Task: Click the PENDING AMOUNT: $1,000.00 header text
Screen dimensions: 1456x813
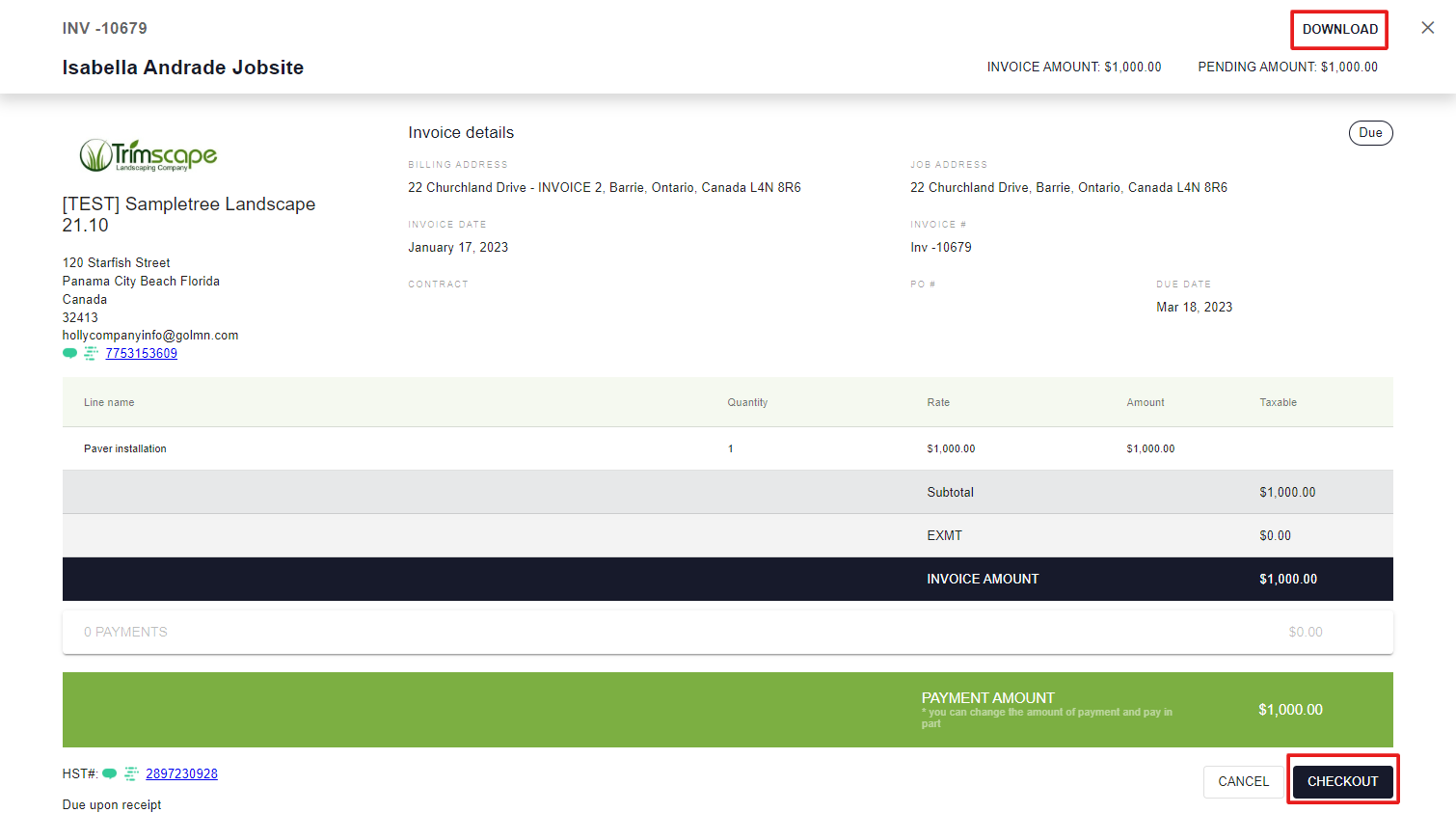Action: coord(1287,67)
